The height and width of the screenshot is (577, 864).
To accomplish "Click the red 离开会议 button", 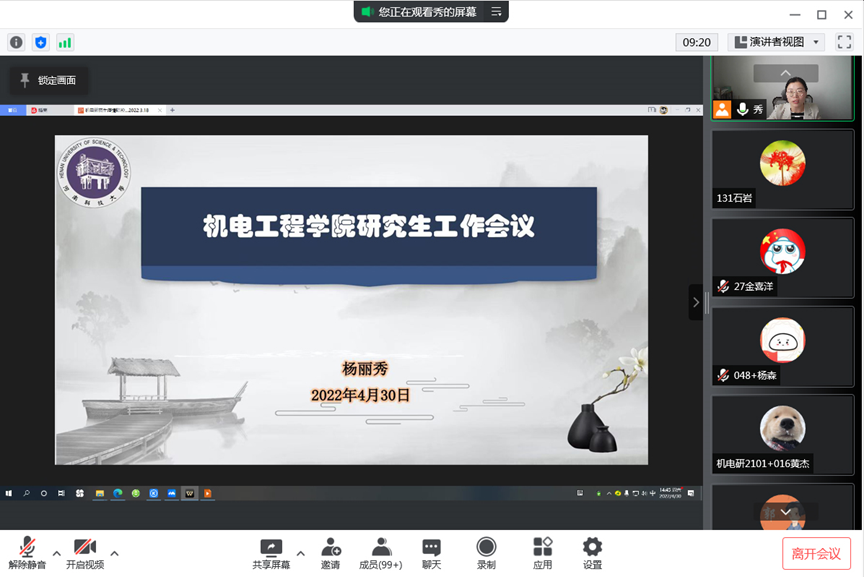I will click(816, 553).
